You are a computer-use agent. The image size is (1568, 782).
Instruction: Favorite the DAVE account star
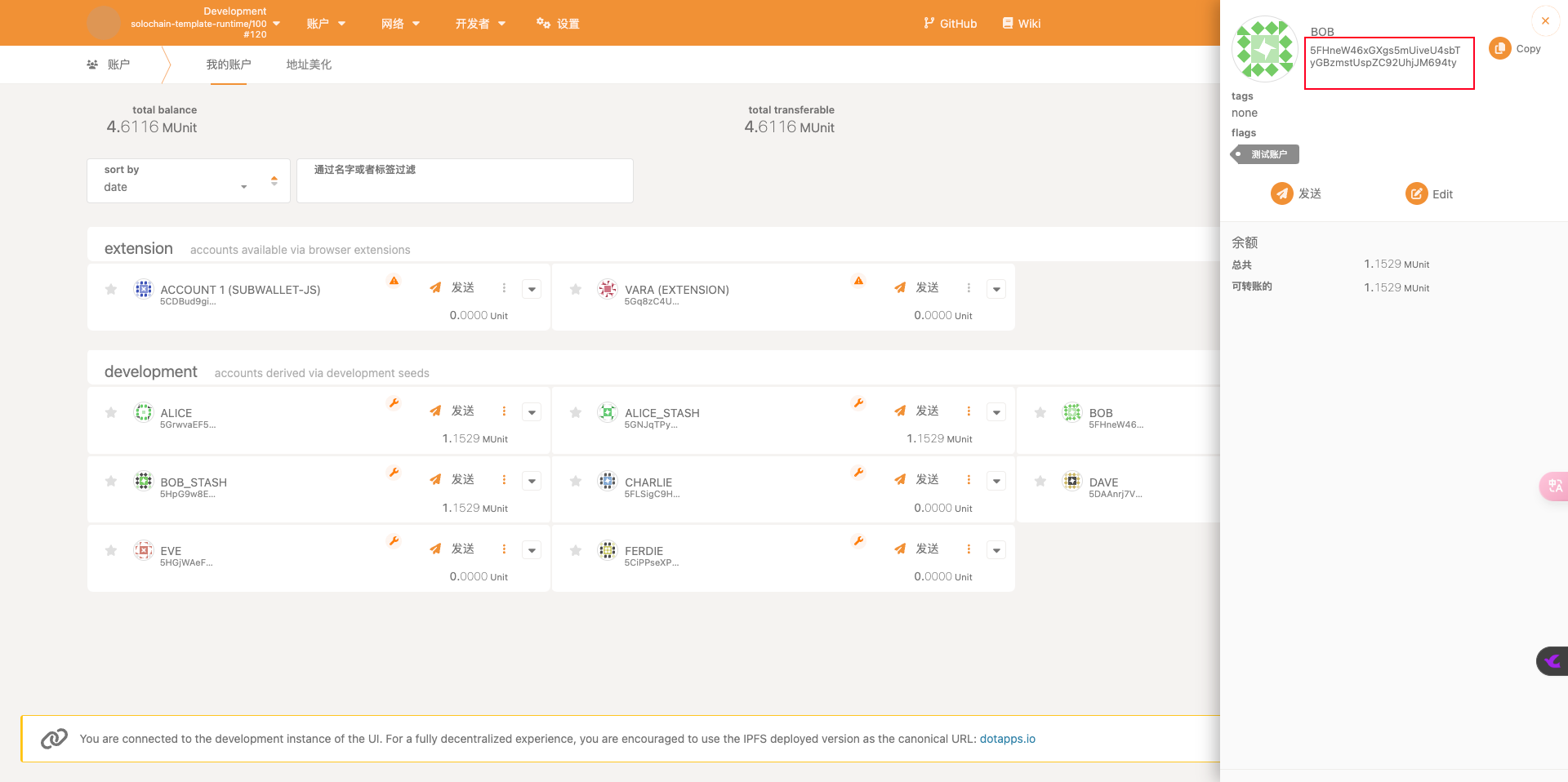coord(1040,482)
